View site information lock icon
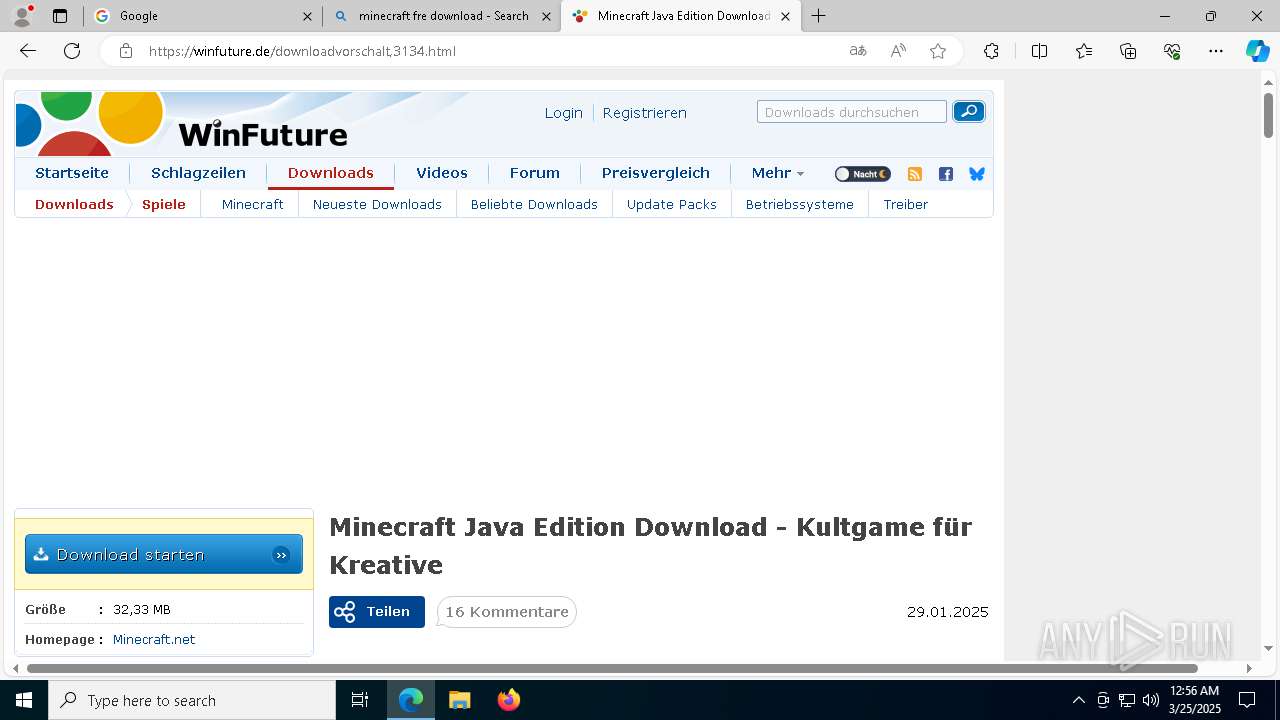 coord(125,51)
